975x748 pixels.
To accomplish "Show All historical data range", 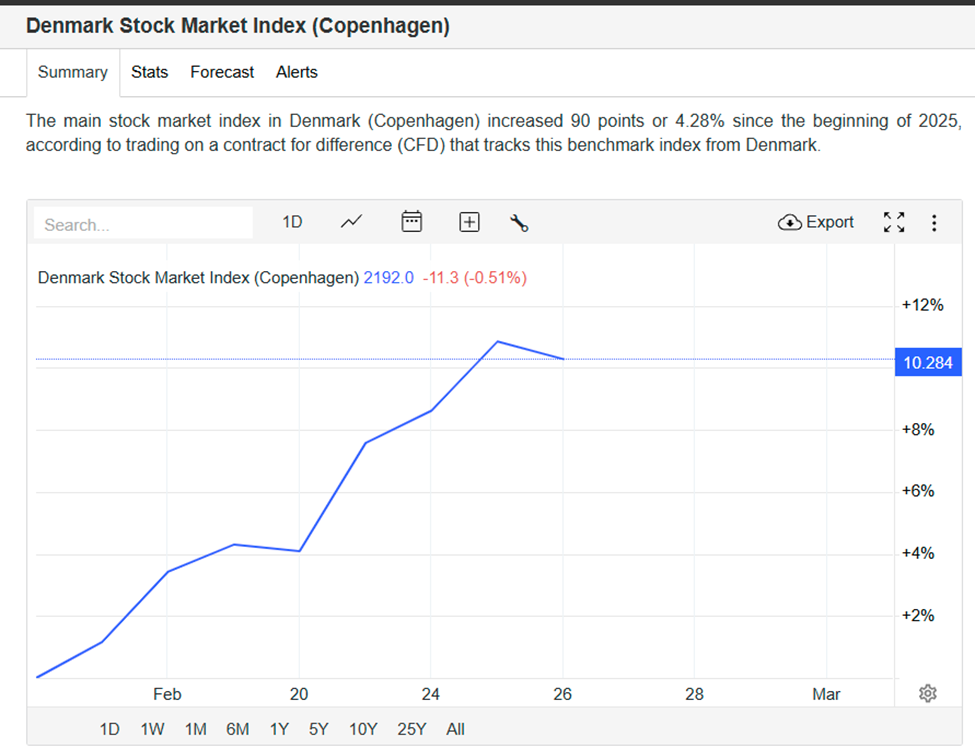I will click(x=455, y=729).
